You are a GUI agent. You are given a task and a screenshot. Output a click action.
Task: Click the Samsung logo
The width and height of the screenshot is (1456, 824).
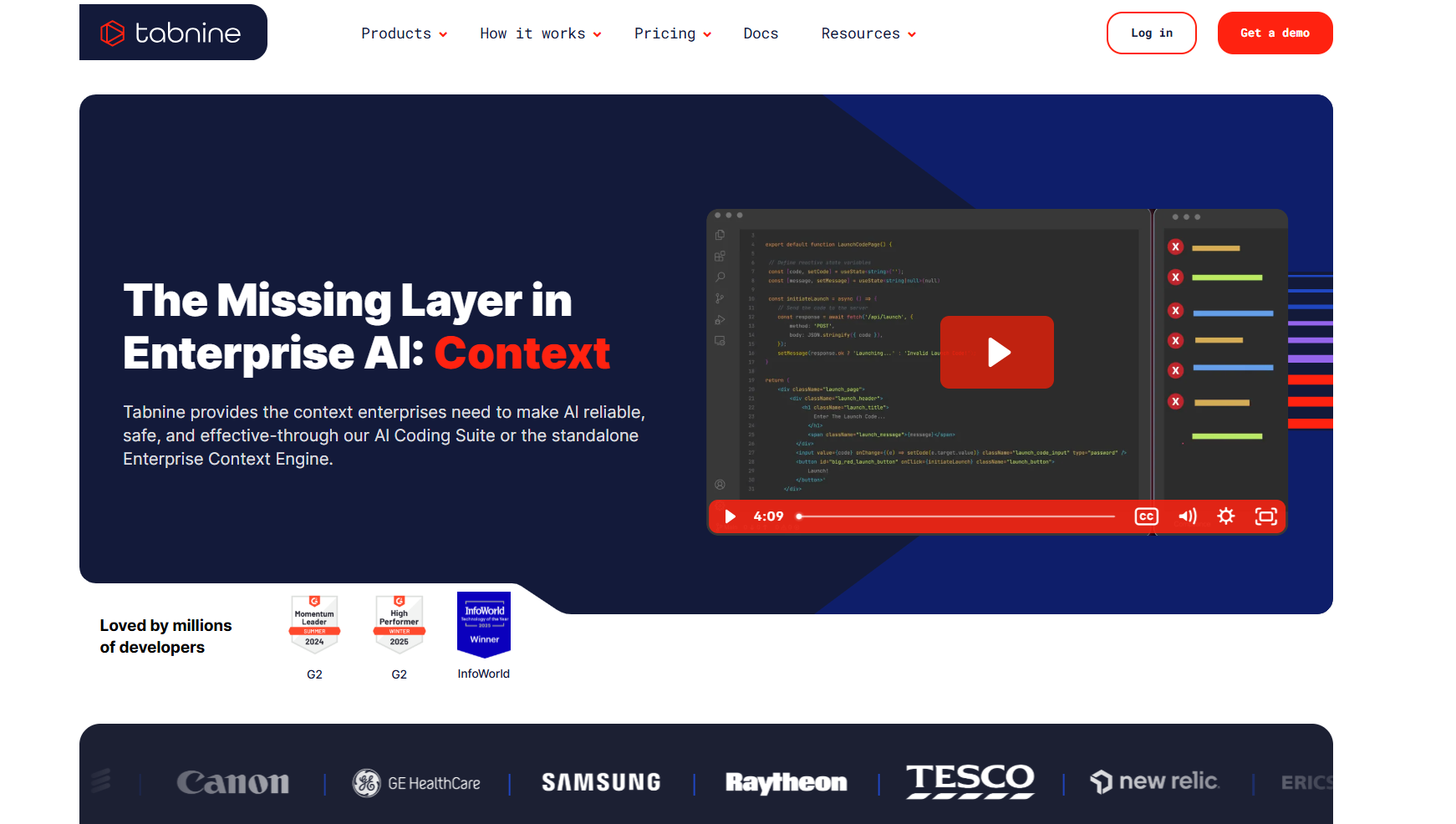[601, 782]
